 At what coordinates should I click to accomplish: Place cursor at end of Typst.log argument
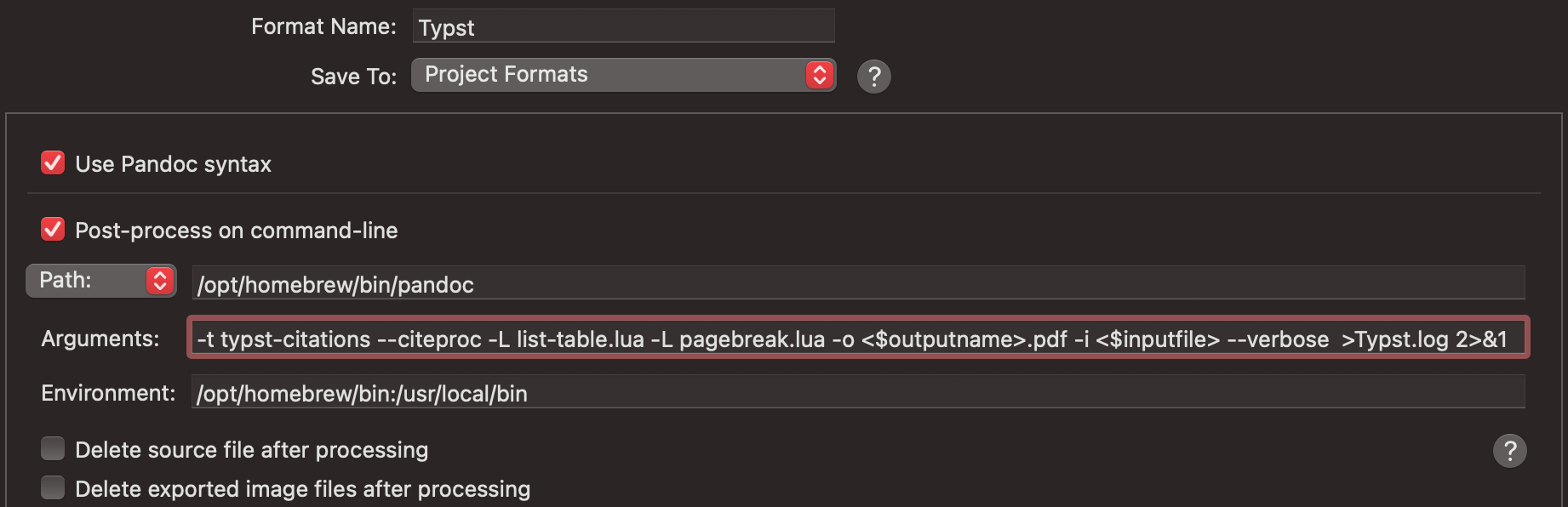coord(1449,339)
